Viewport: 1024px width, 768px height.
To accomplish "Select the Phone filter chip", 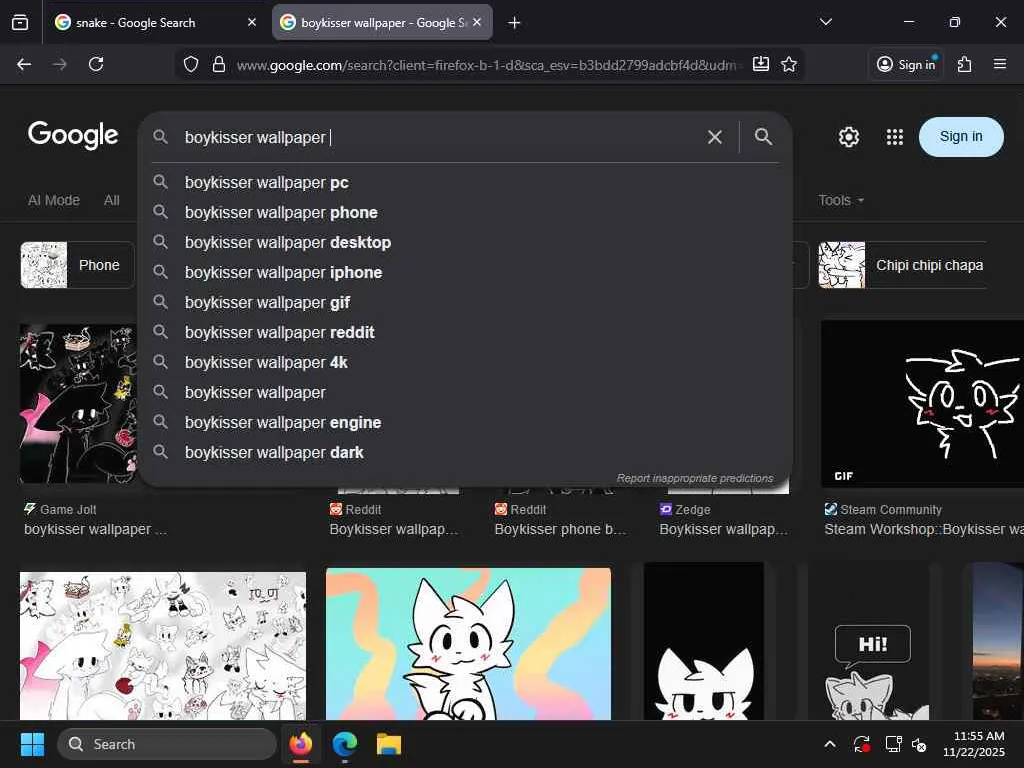I will click(x=77, y=265).
